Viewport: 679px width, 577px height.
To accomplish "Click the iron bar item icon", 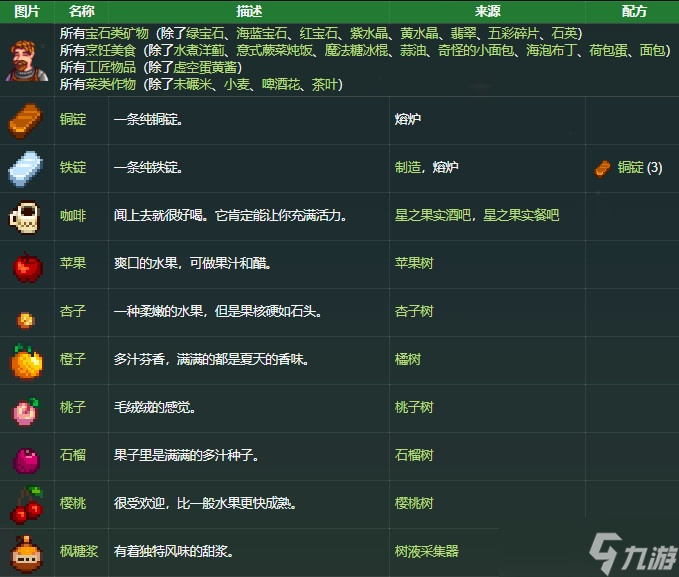I will [x=26, y=169].
